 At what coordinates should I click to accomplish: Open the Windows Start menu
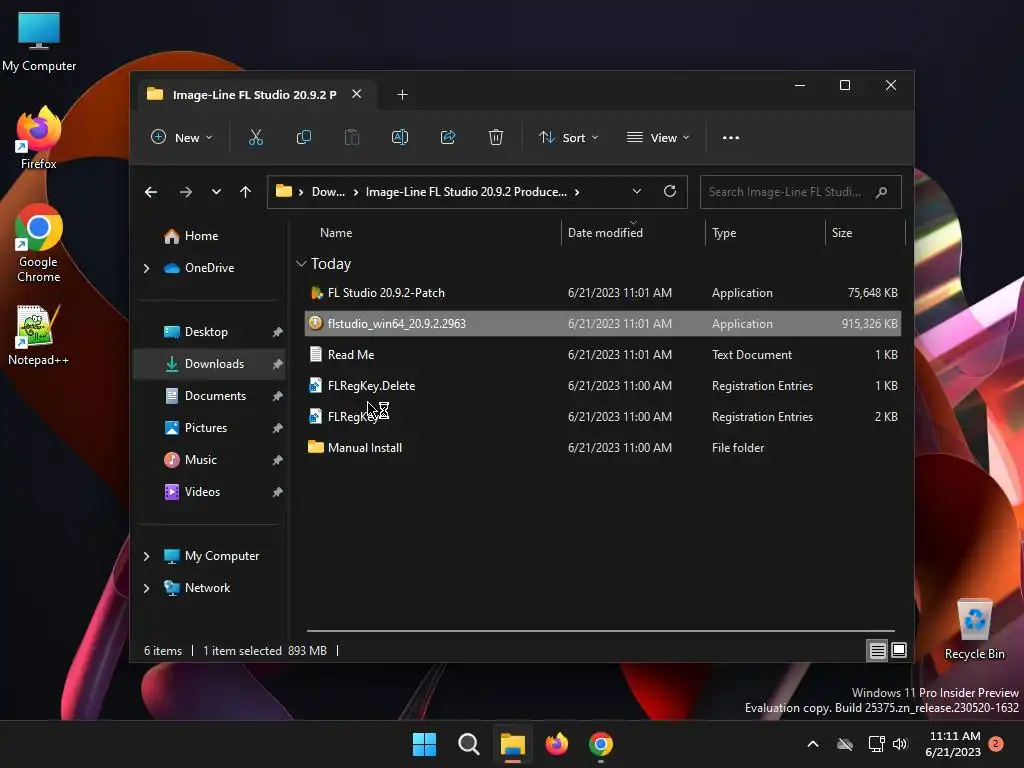click(424, 744)
